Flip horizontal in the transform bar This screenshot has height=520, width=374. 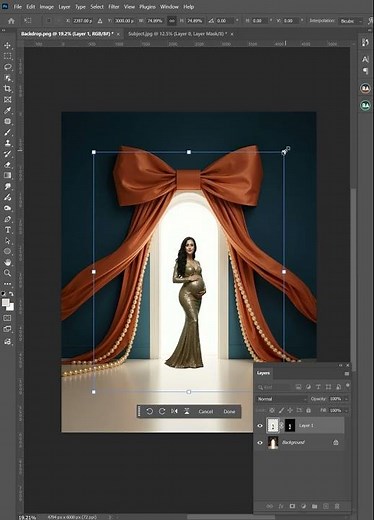[174, 411]
